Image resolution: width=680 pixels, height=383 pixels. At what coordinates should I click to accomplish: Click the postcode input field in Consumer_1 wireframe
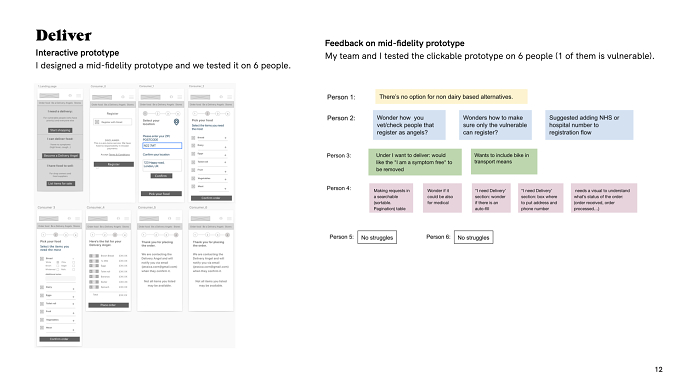[162, 146]
